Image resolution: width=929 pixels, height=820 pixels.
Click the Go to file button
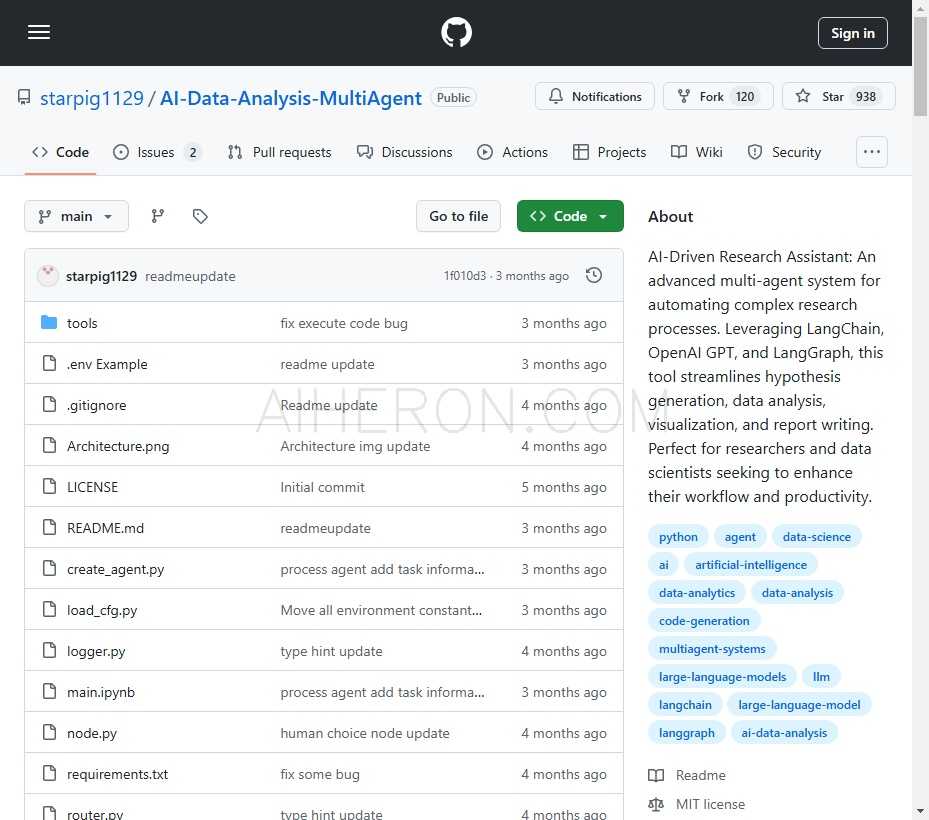(x=459, y=216)
